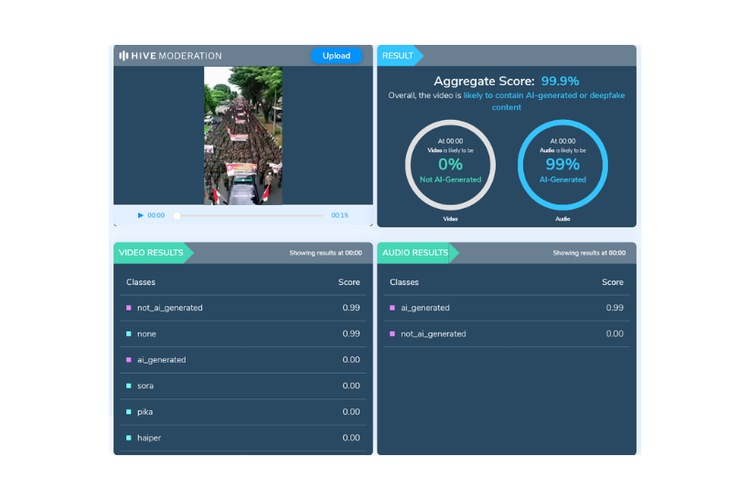Click the 'pika' class row
The image size is (750, 500).
point(243,411)
